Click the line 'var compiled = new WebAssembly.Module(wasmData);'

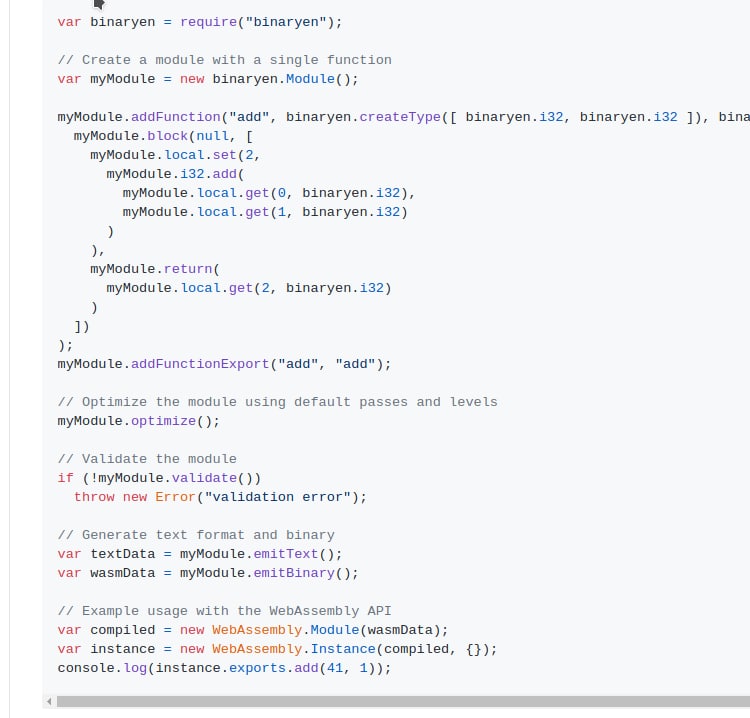[x=253, y=630]
